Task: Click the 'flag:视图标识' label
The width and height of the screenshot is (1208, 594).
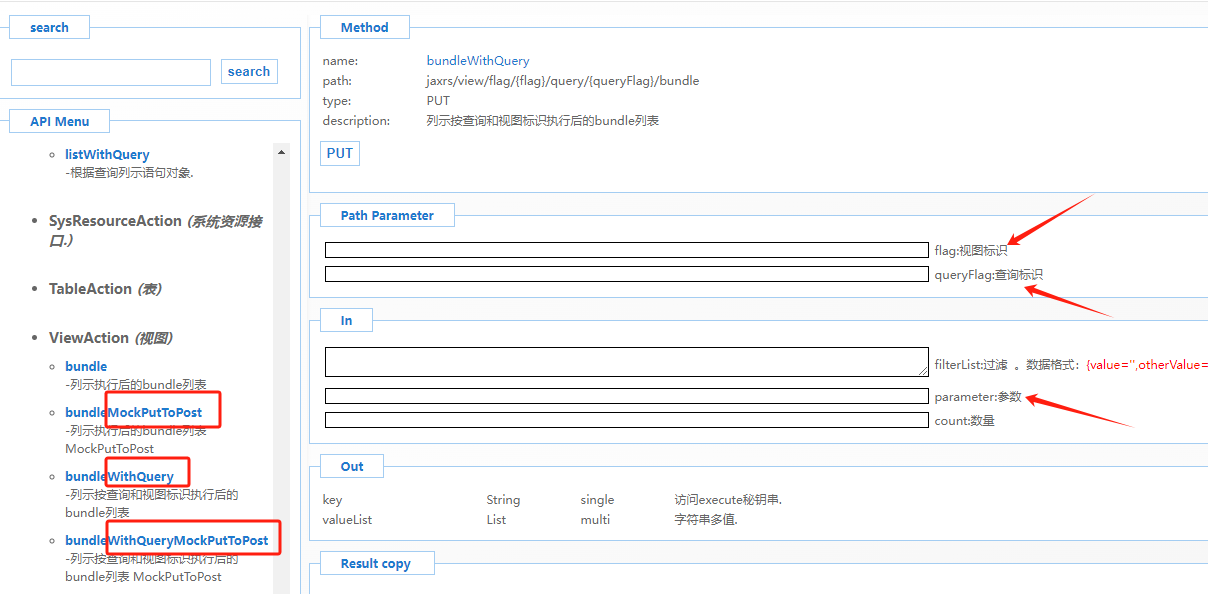Action: 971,251
